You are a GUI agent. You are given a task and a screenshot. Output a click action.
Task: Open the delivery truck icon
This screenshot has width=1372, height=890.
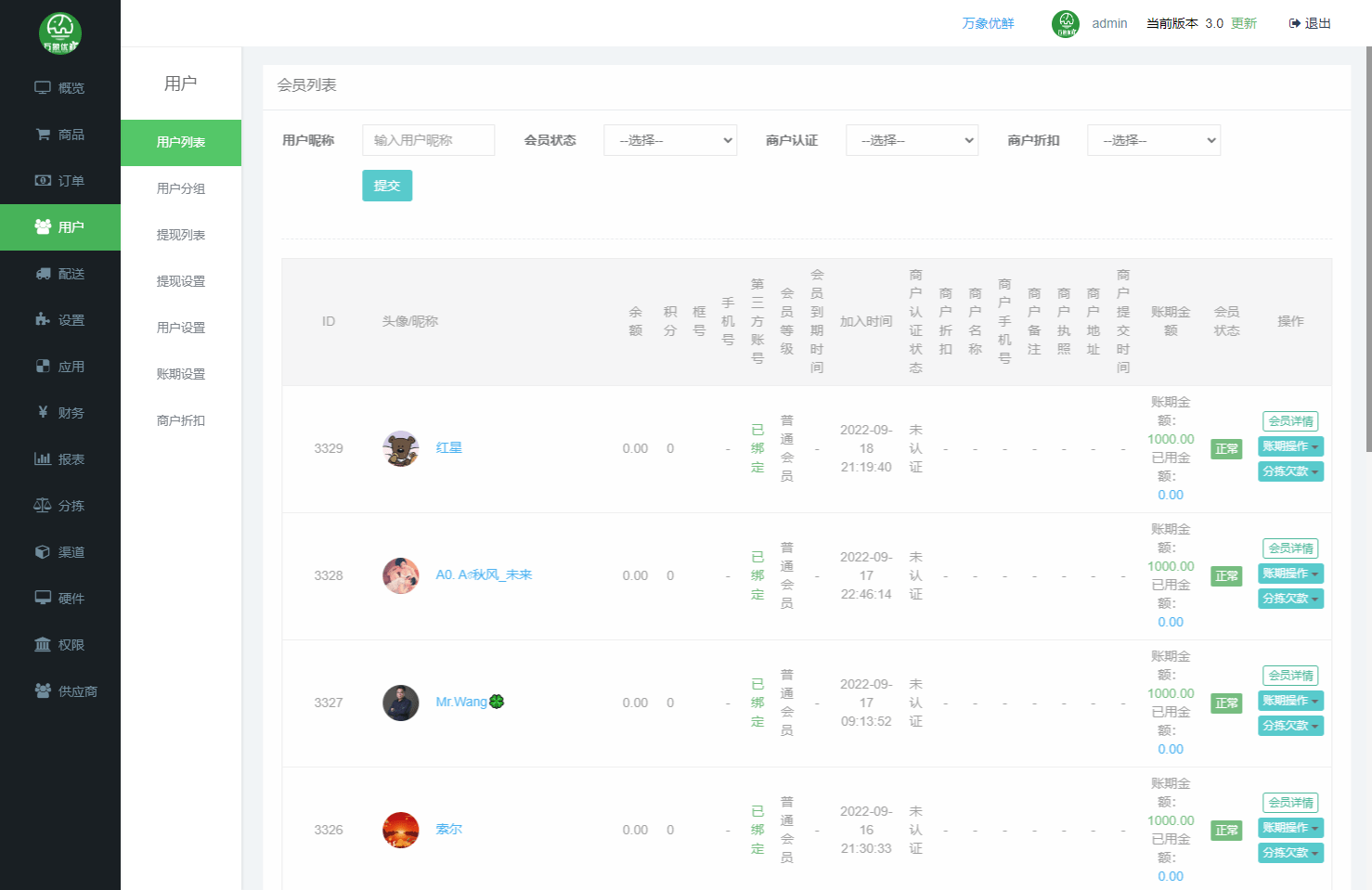click(43, 274)
